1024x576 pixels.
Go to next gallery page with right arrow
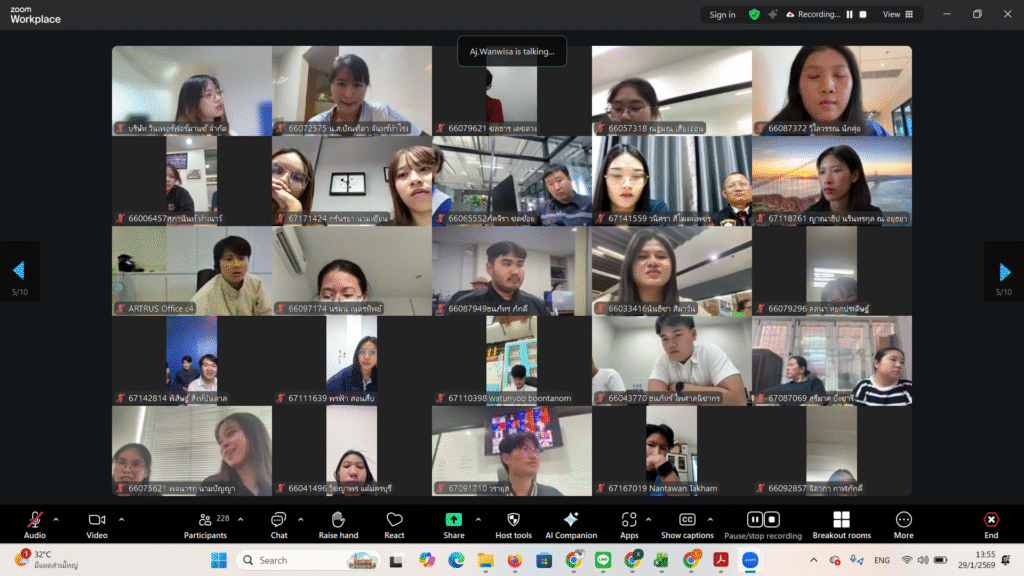(x=1004, y=271)
